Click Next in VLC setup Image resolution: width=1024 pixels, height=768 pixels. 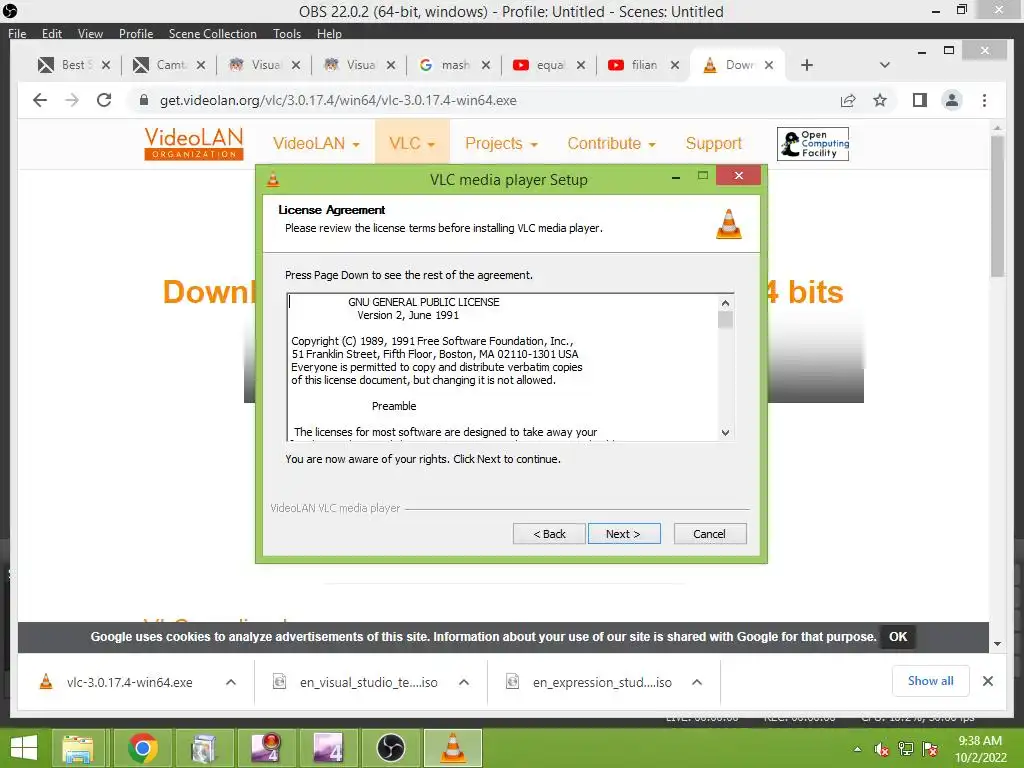[624, 534]
